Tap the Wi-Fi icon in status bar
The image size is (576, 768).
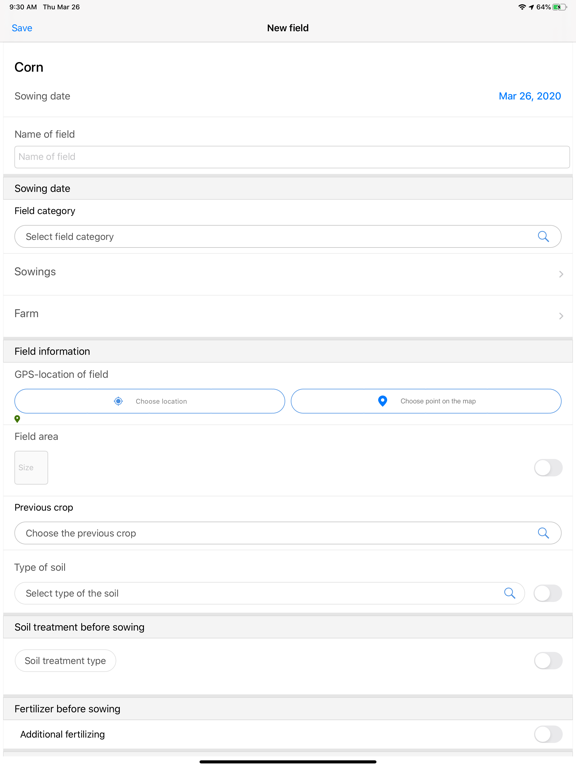point(522,7)
